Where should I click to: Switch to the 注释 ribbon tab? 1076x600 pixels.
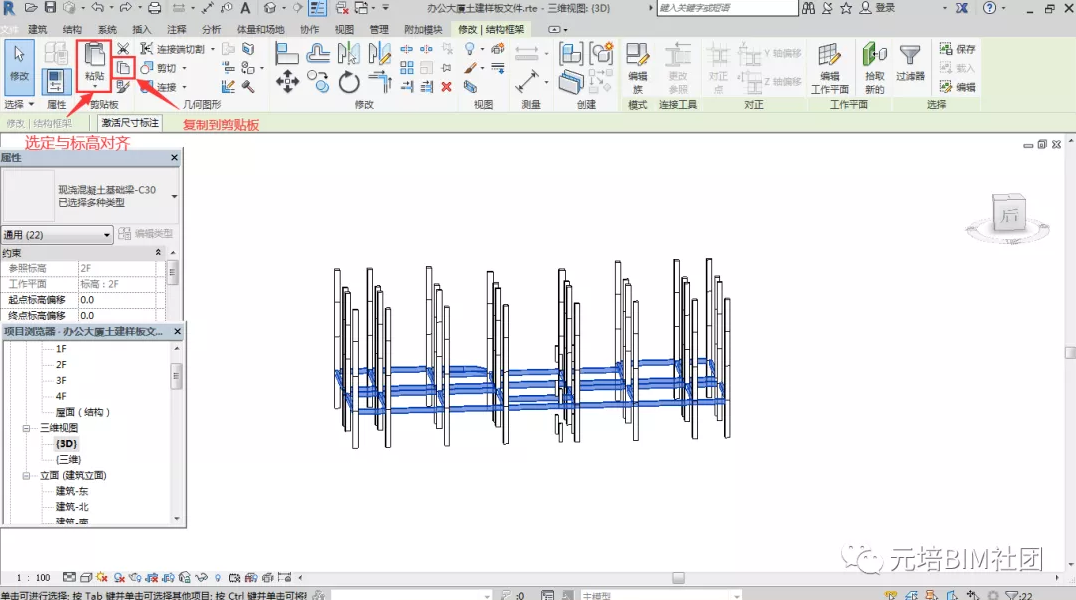pos(176,30)
